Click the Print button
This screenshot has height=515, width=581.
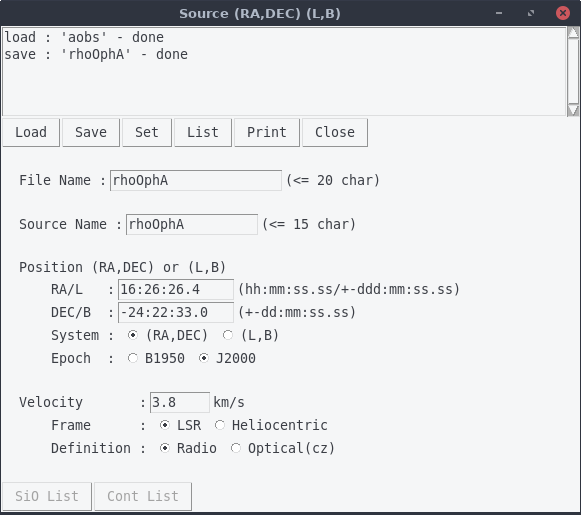tap(267, 133)
